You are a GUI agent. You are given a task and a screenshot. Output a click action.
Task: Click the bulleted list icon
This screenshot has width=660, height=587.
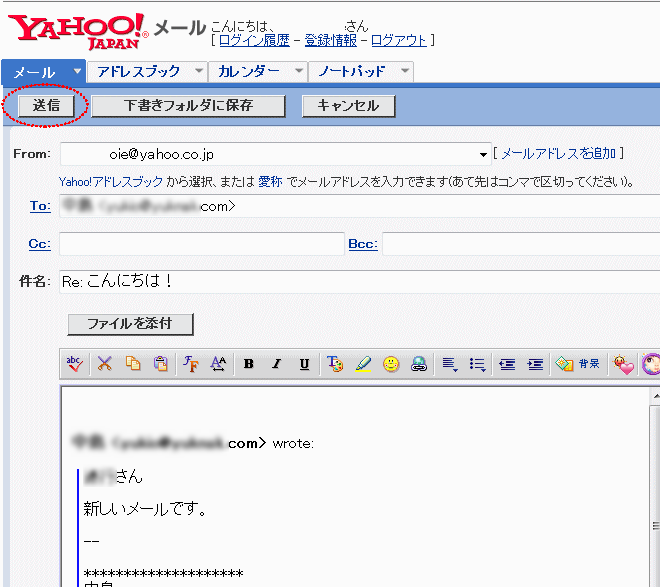click(478, 365)
